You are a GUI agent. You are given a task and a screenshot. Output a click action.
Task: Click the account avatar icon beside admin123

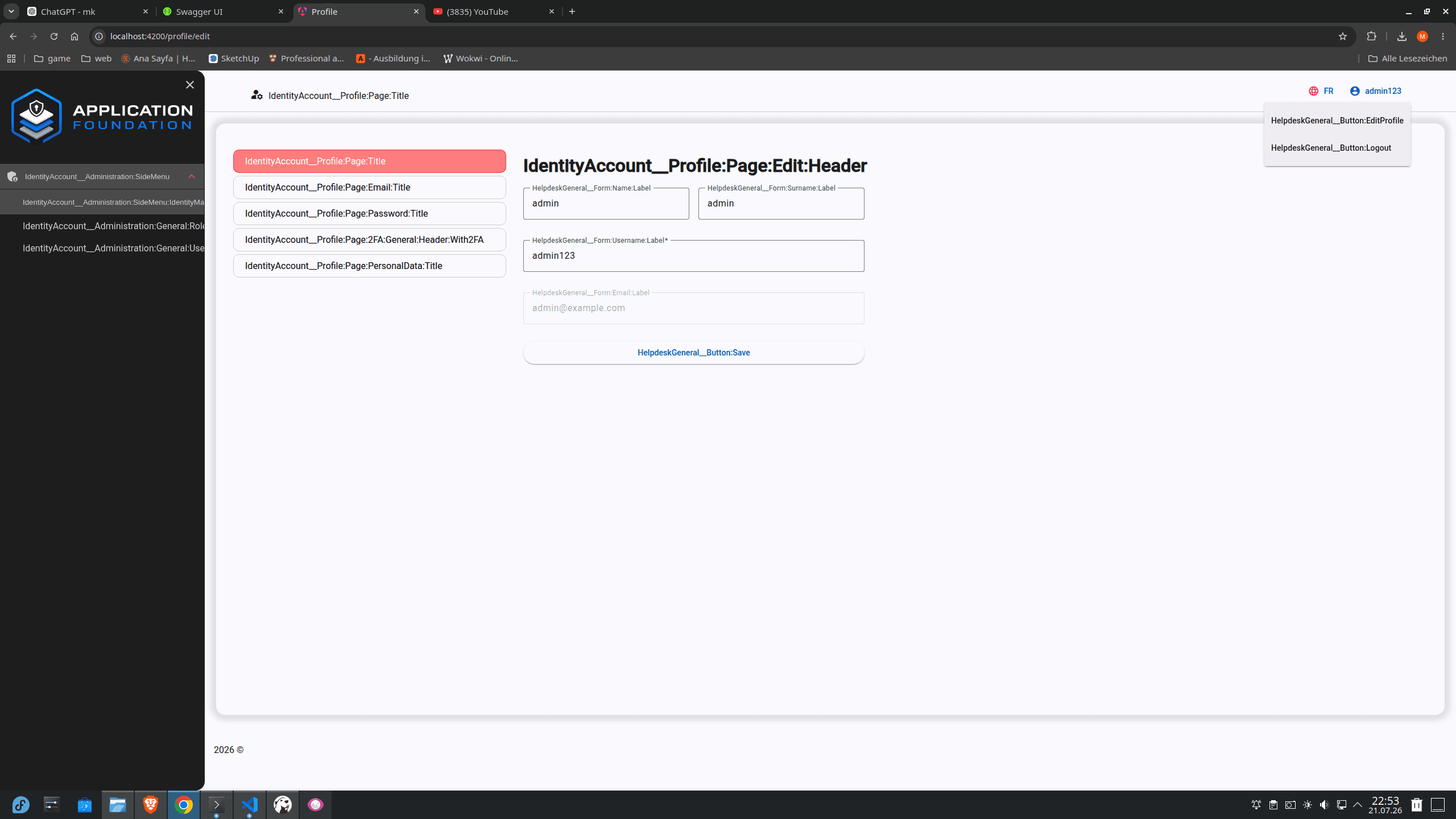tap(1355, 91)
